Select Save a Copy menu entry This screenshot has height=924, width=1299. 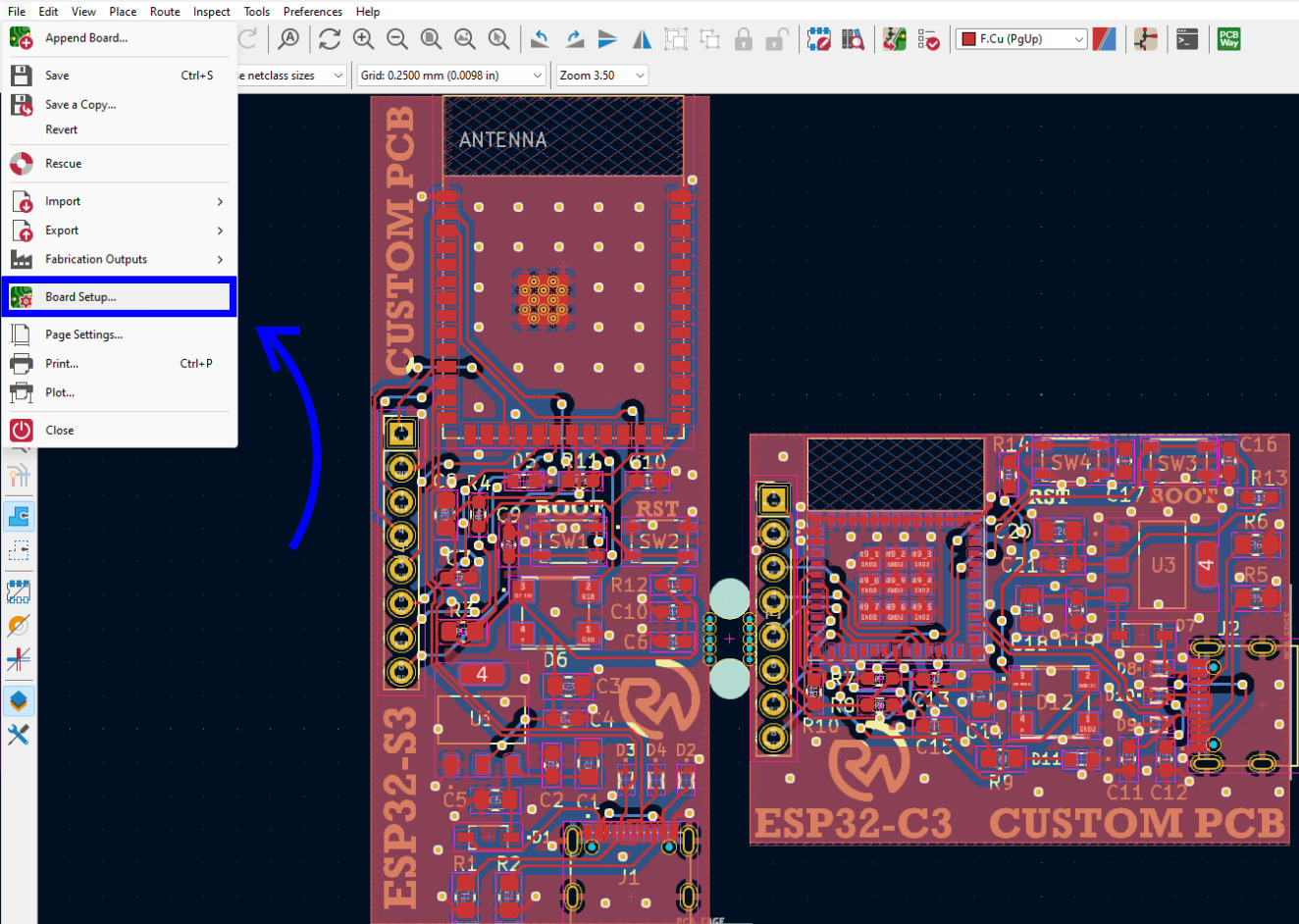120,104
